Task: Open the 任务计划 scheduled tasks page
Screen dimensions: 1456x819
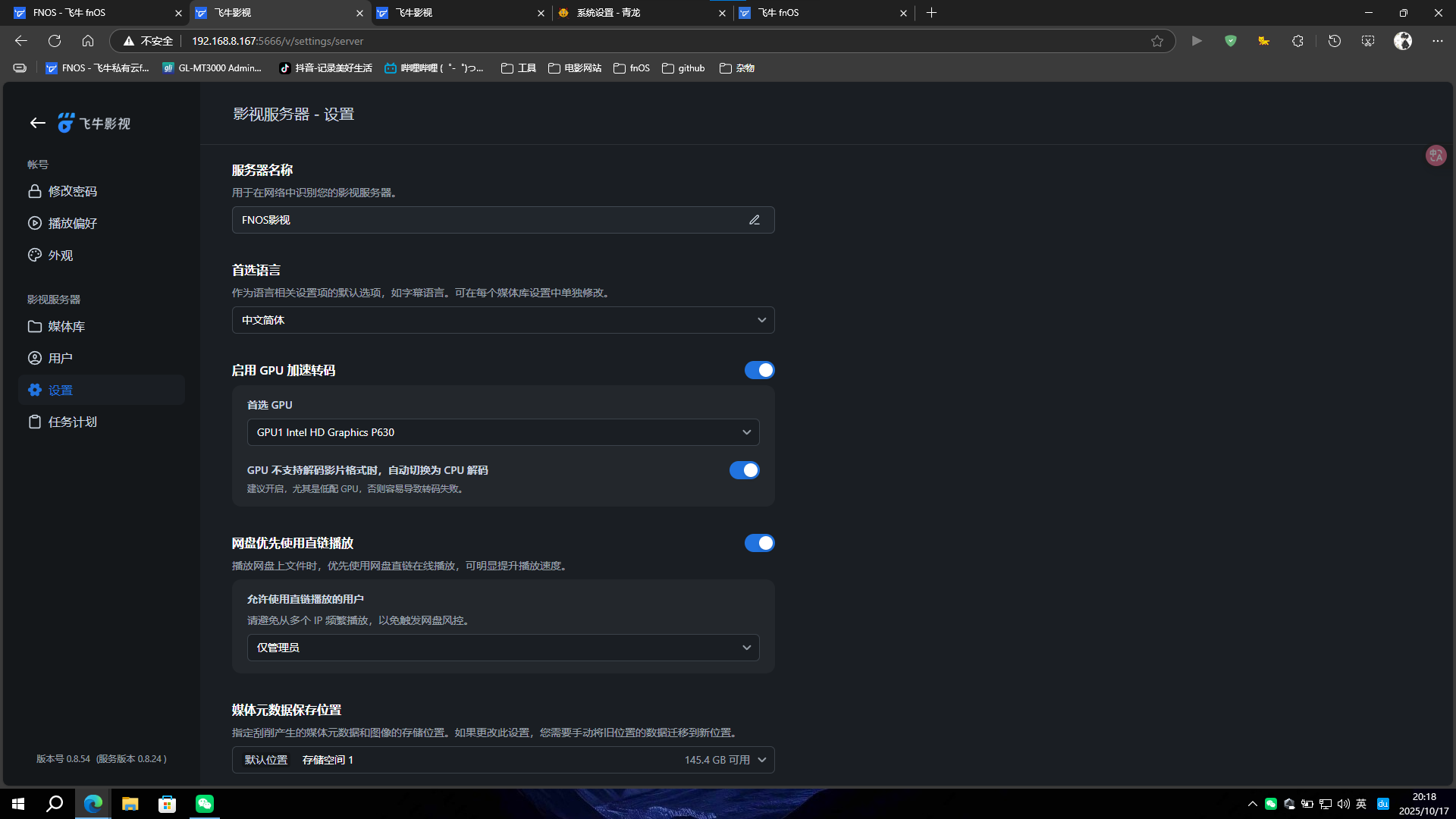Action: coord(72,422)
